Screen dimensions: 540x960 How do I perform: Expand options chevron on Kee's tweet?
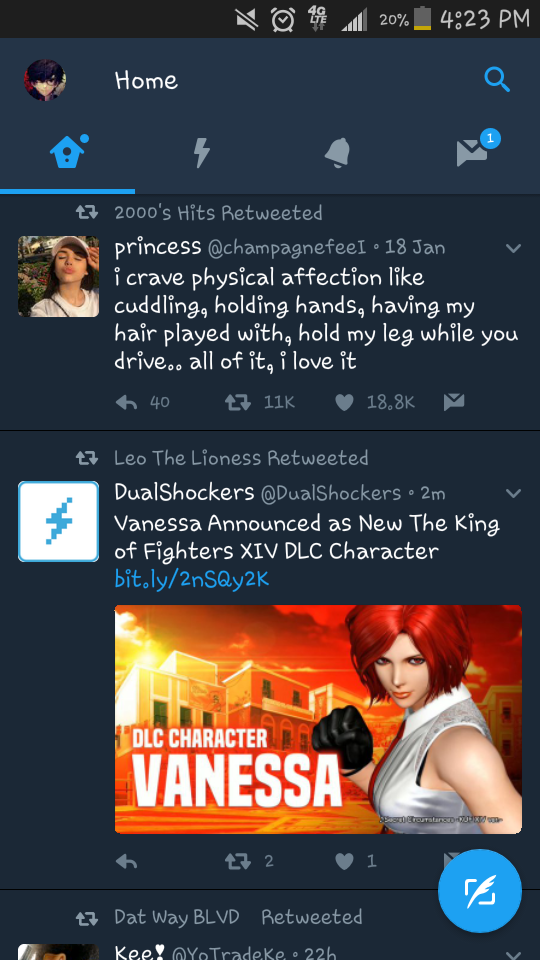pos(513,954)
